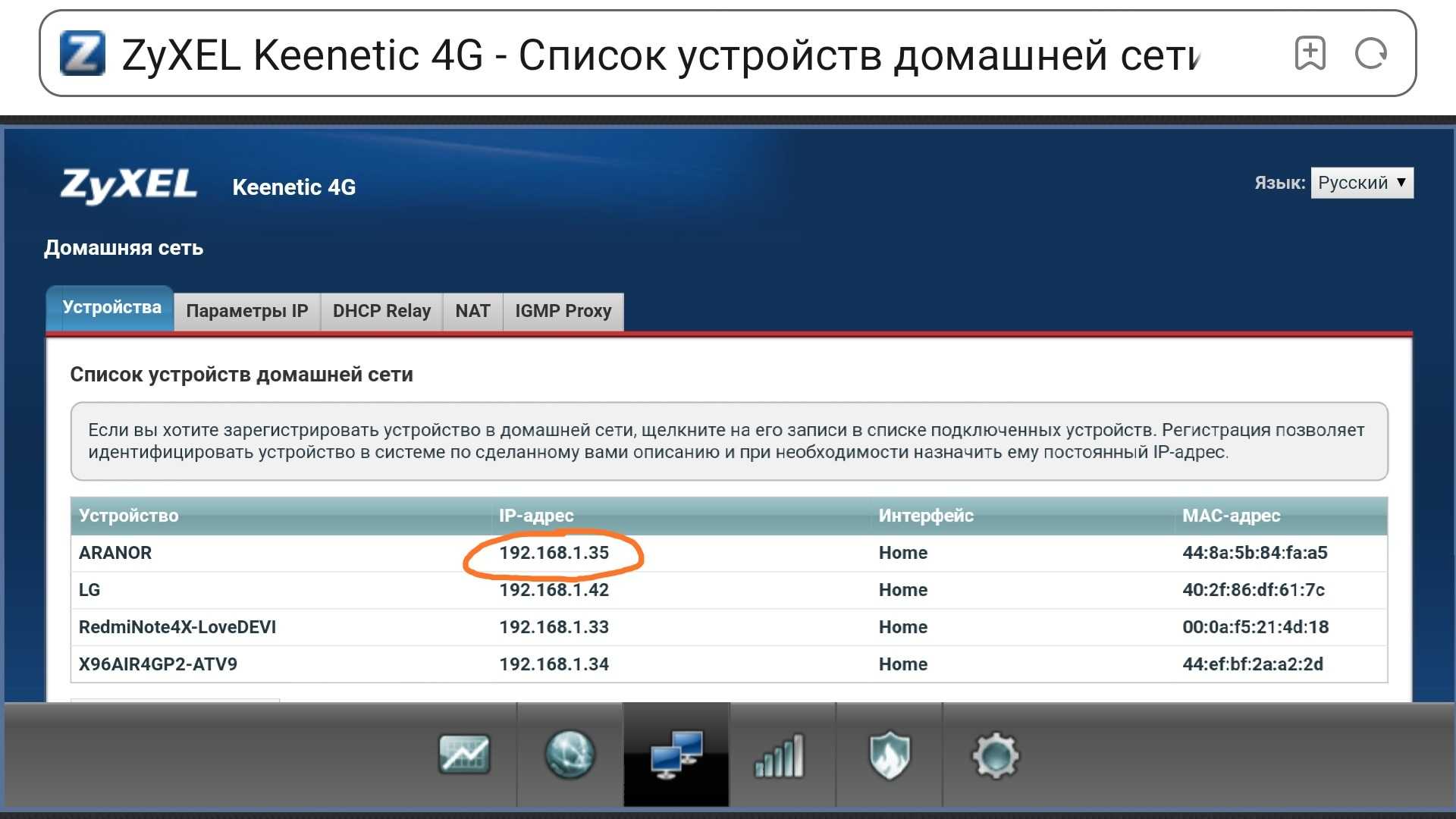Click the Домашняя сеть heading
Screen dimensions: 1456x819
point(124,248)
